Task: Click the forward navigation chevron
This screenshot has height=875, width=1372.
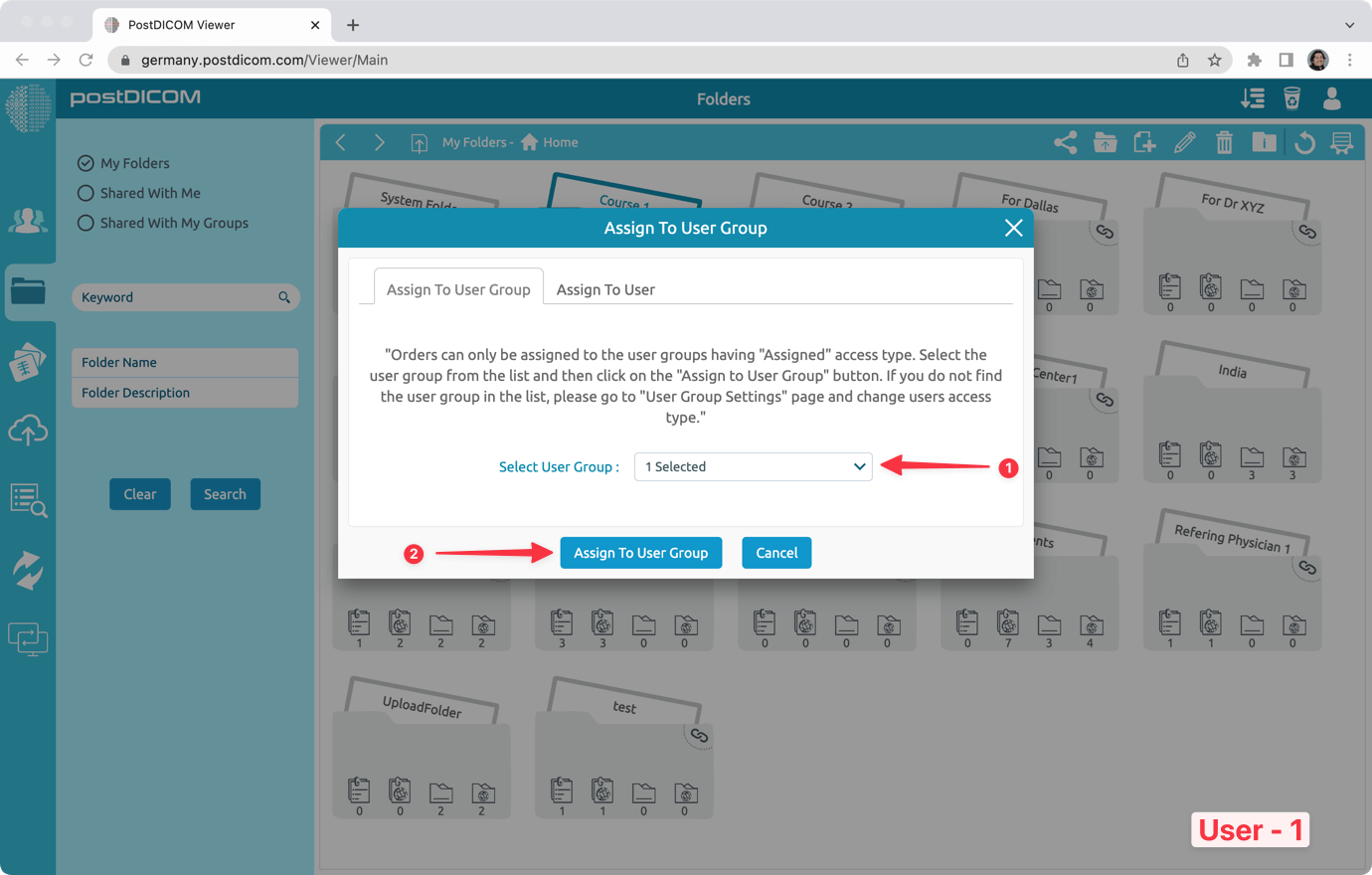Action: tap(379, 142)
